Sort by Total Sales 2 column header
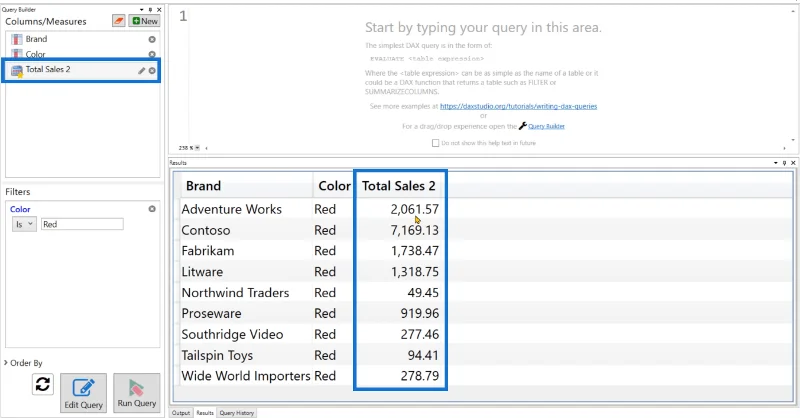 pyautogui.click(x=399, y=186)
